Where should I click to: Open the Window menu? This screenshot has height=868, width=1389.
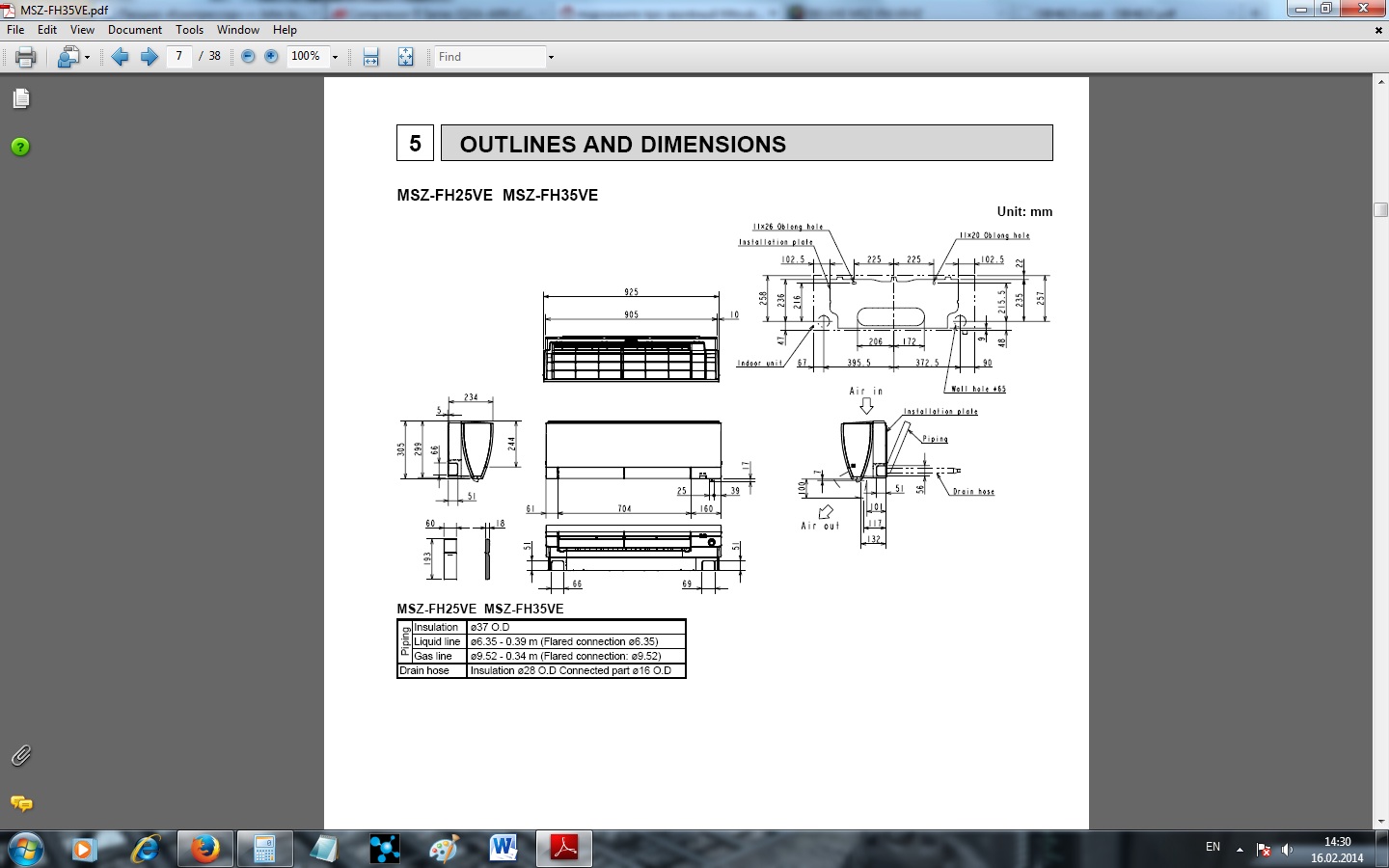[238, 30]
